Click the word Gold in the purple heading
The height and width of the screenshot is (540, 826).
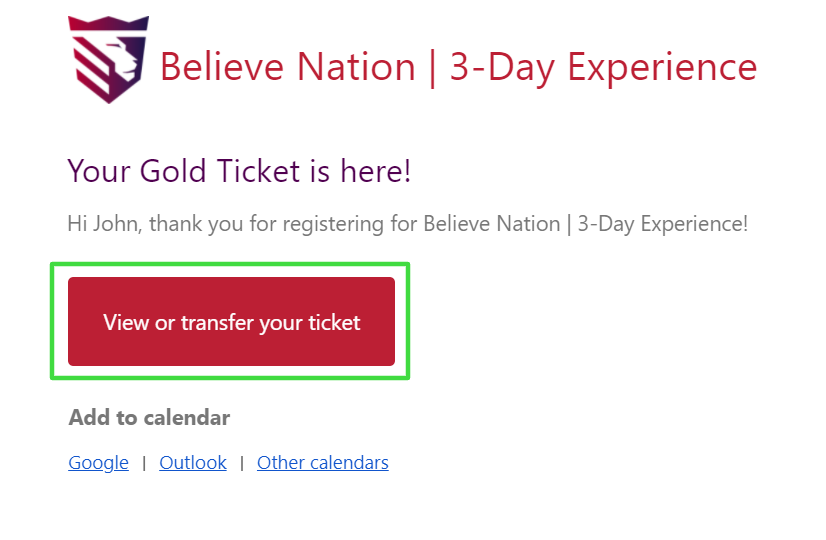click(x=173, y=171)
